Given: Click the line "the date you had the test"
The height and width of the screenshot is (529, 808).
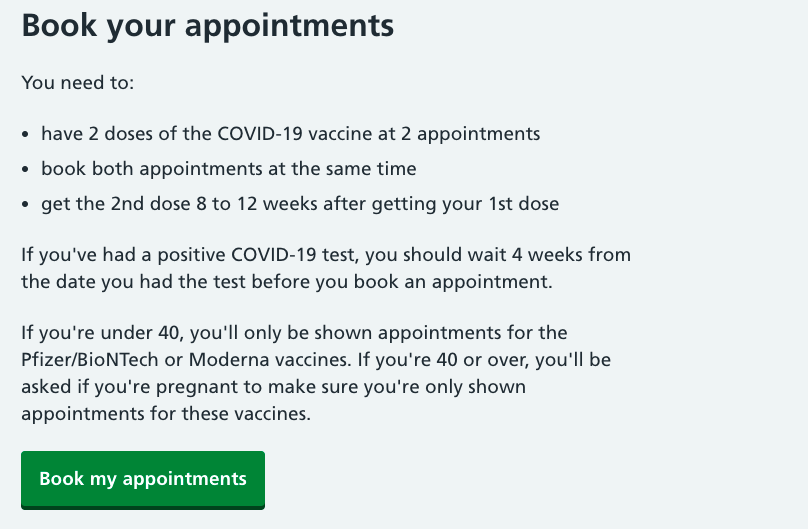Looking at the screenshot, I should [286, 281].
